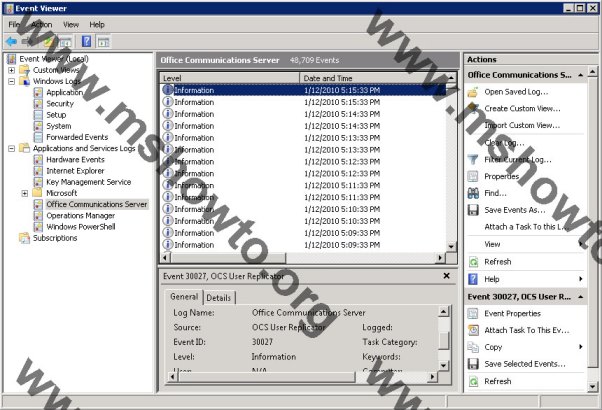Image resolution: width=602 pixels, height=410 pixels.
Task: Open Operations Manager log
Action: pyautogui.click(x=81, y=215)
